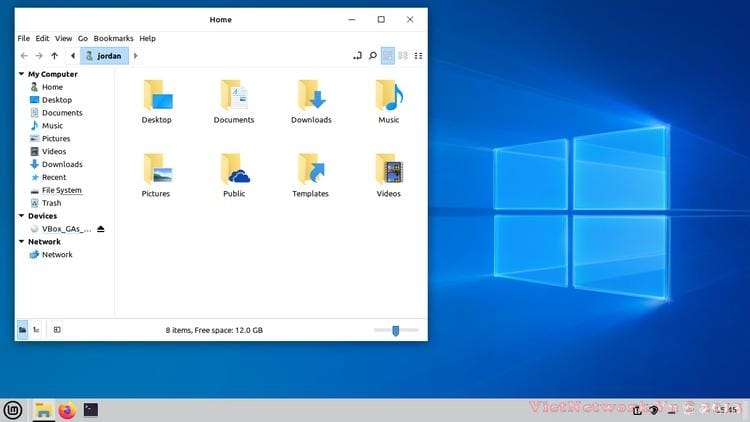Viewport: 750px width, 422px height.
Task: Switch to compact view mode
Action: [x=418, y=56]
